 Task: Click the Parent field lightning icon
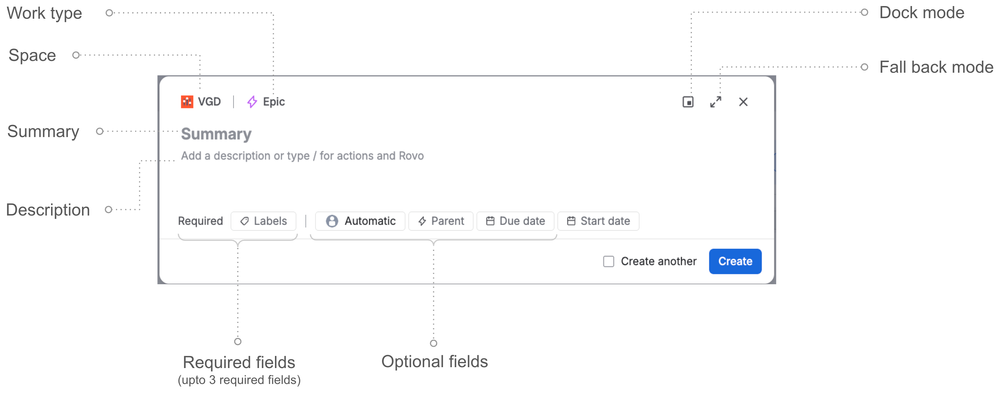click(422, 221)
